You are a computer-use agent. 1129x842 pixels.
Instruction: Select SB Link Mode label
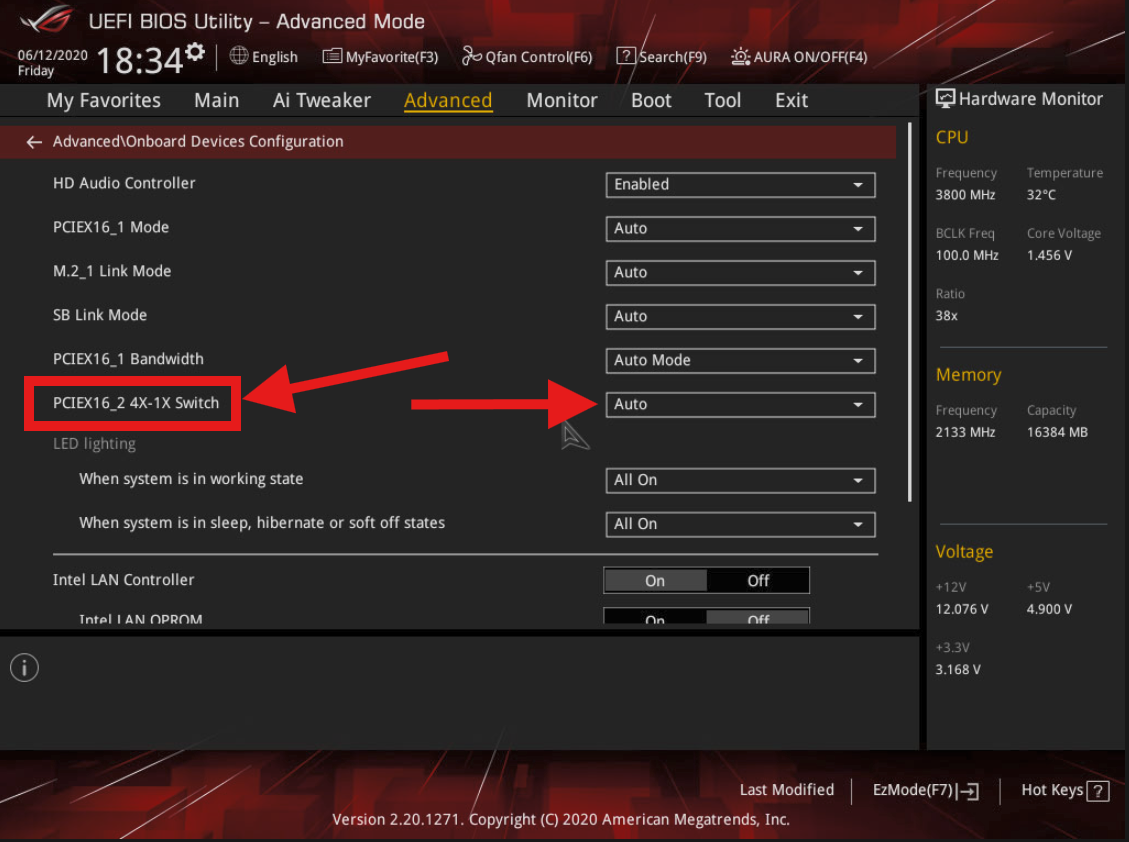[x=99, y=315]
